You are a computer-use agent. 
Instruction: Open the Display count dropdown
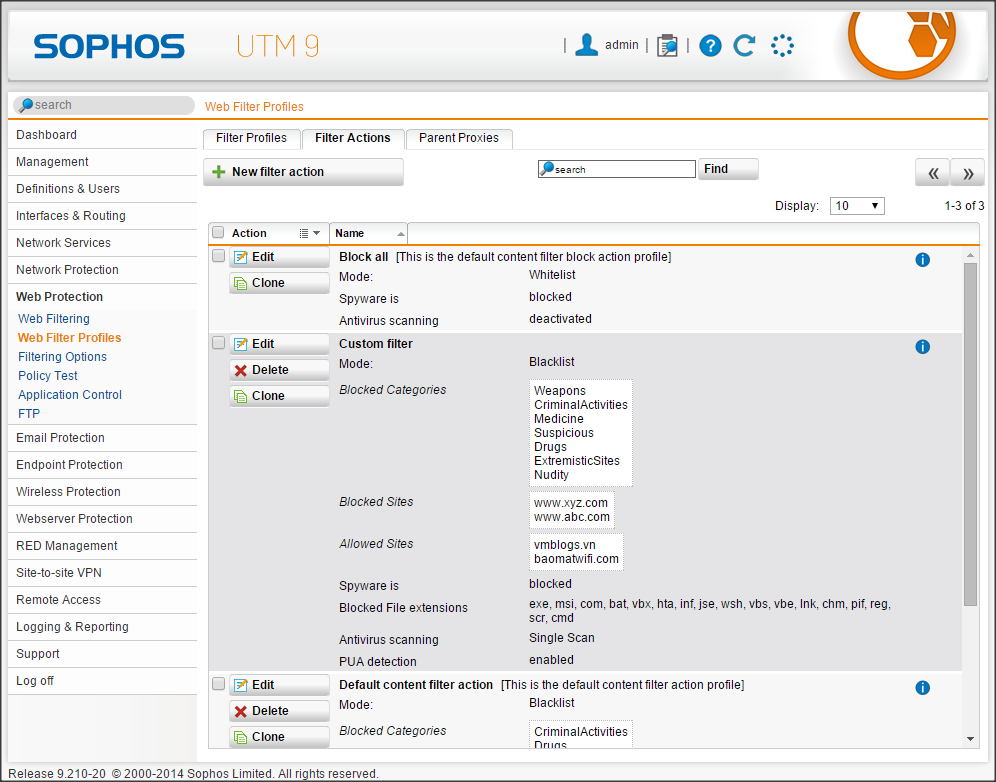pyautogui.click(x=858, y=206)
